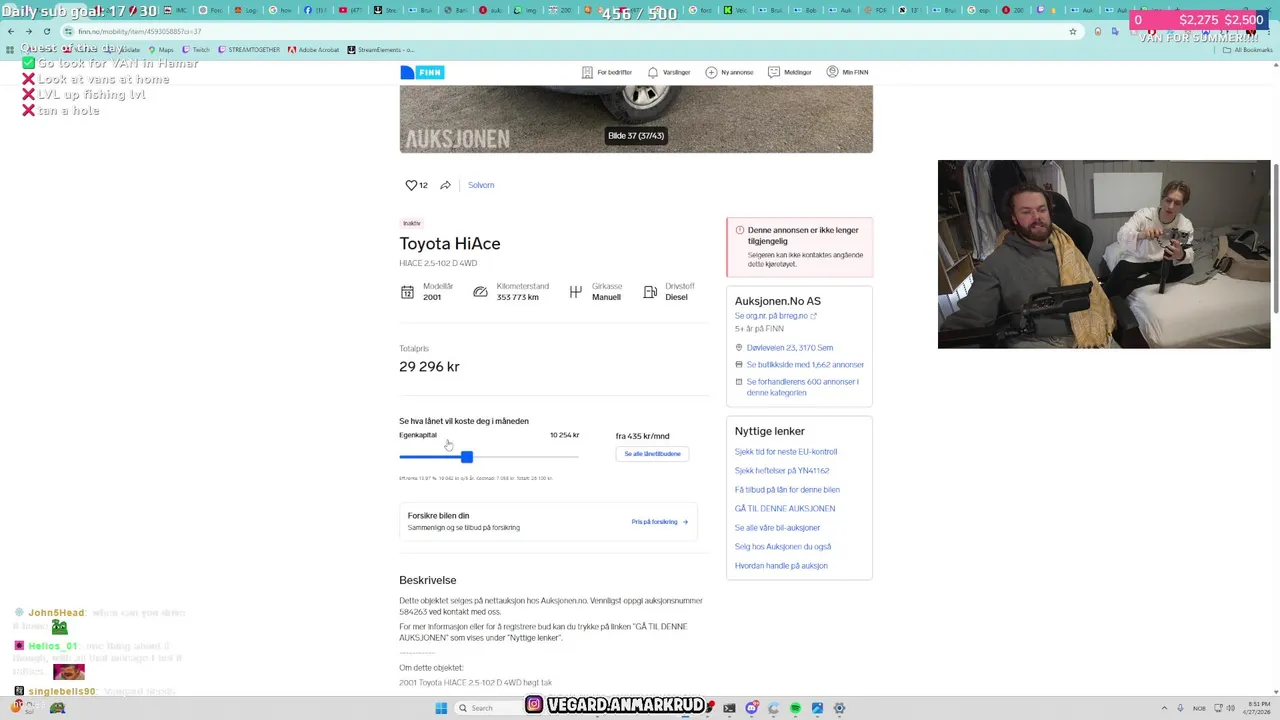The image size is (1280, 720).
Task: Open the Solvorn link
Action: [x=481, y=185]
